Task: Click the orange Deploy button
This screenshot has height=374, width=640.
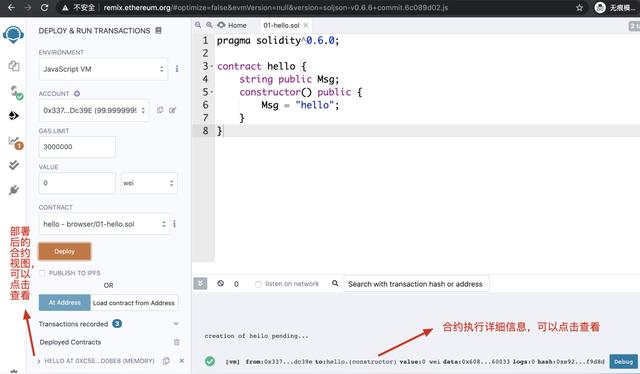Action: tap(64, 251)
